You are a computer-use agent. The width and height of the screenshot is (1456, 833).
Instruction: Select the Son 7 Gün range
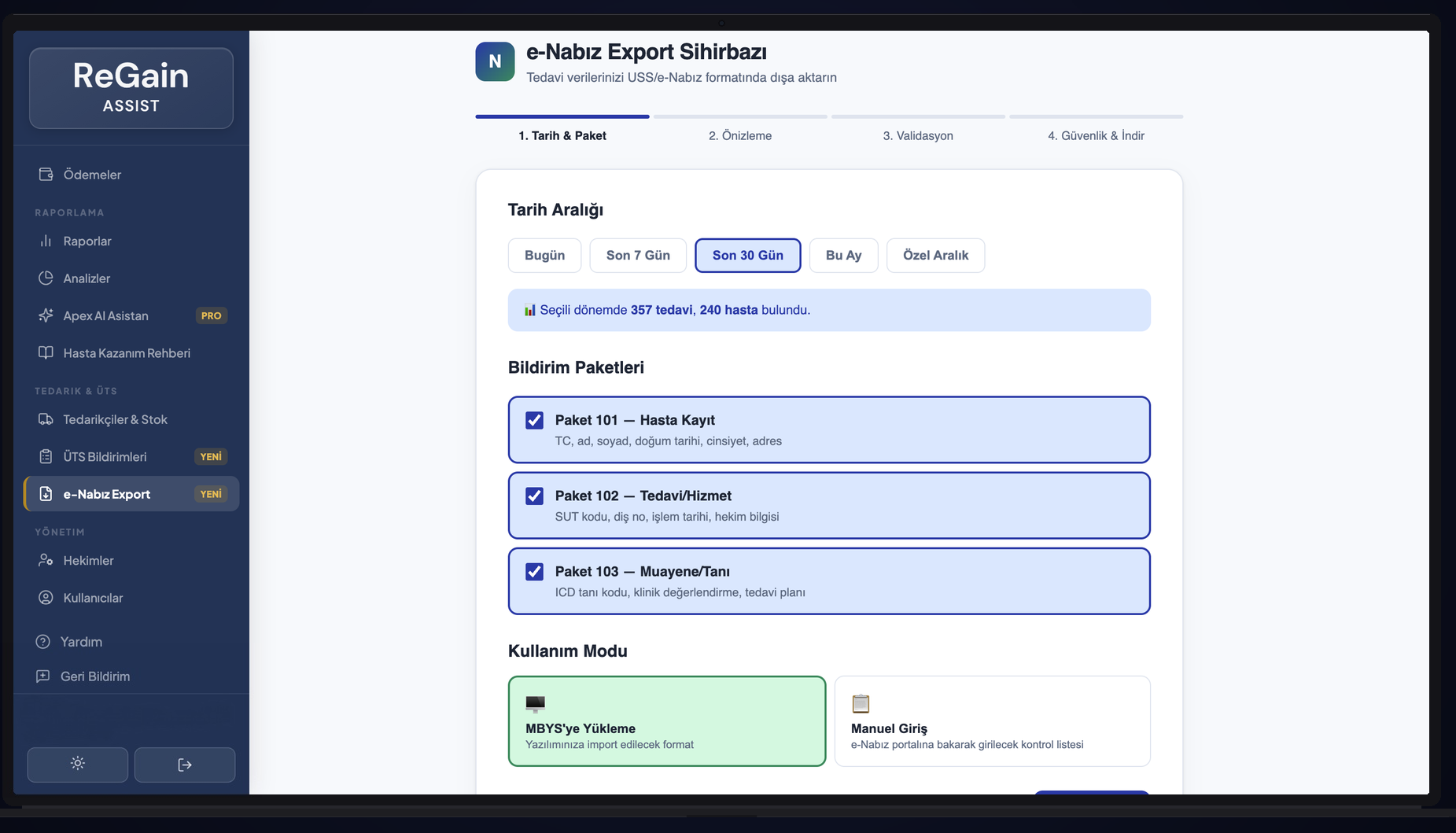coord(638,256)
